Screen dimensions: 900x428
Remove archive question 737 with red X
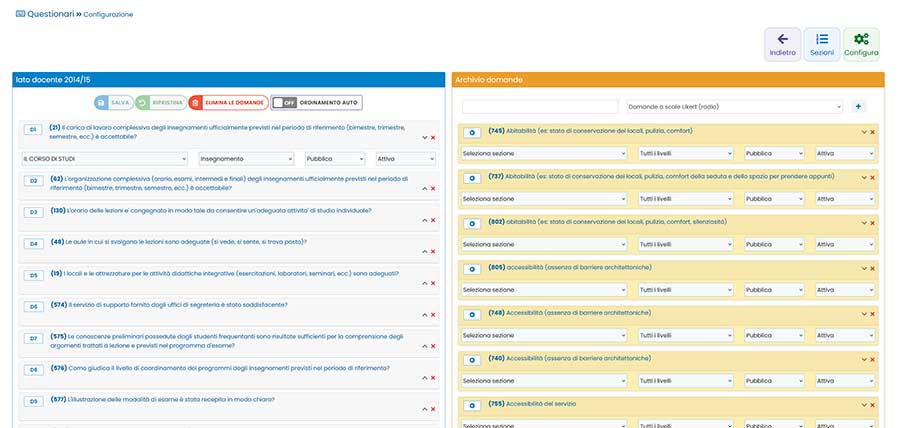point(873,177)
